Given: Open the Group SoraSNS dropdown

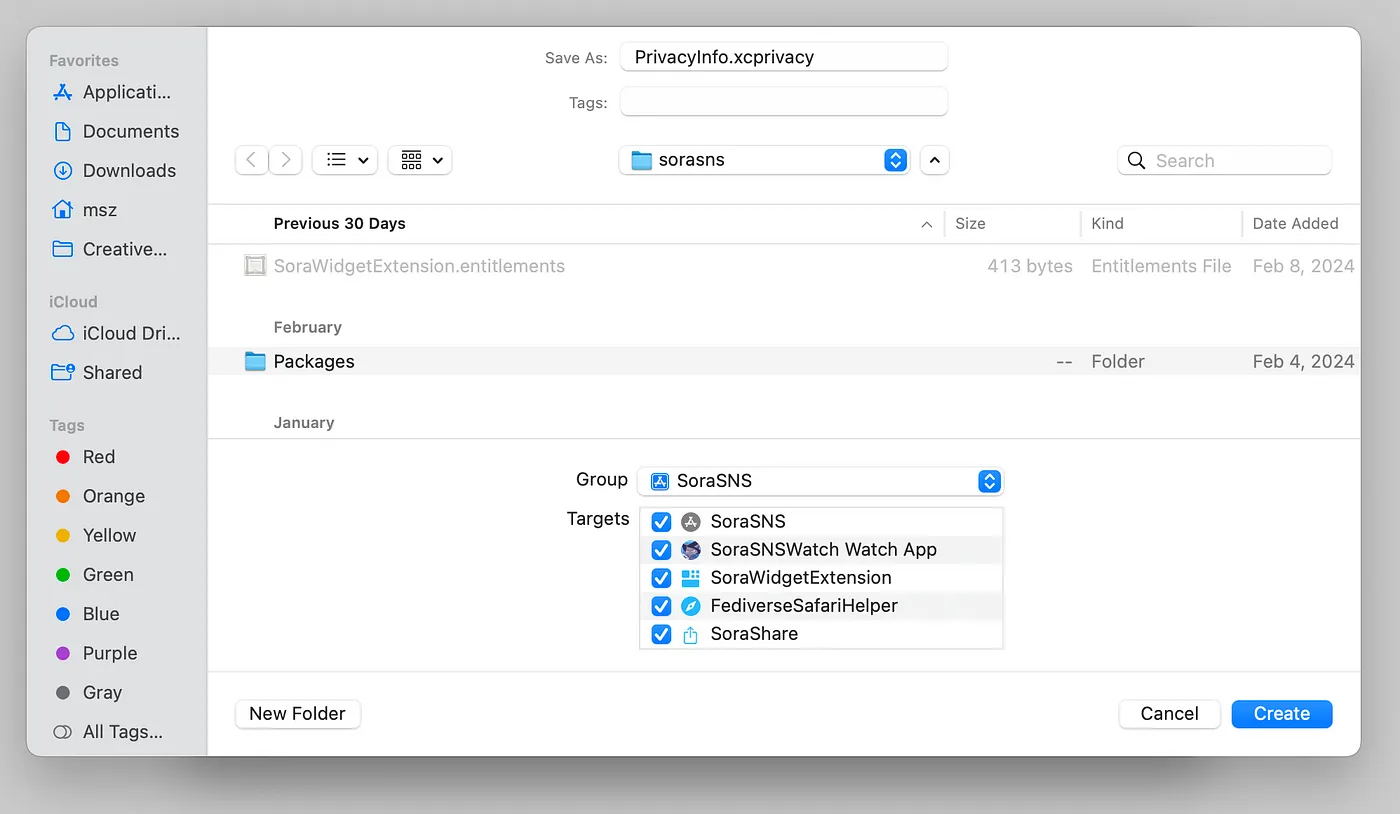Looking at the screenshot, I should click(x=820, y=481).
